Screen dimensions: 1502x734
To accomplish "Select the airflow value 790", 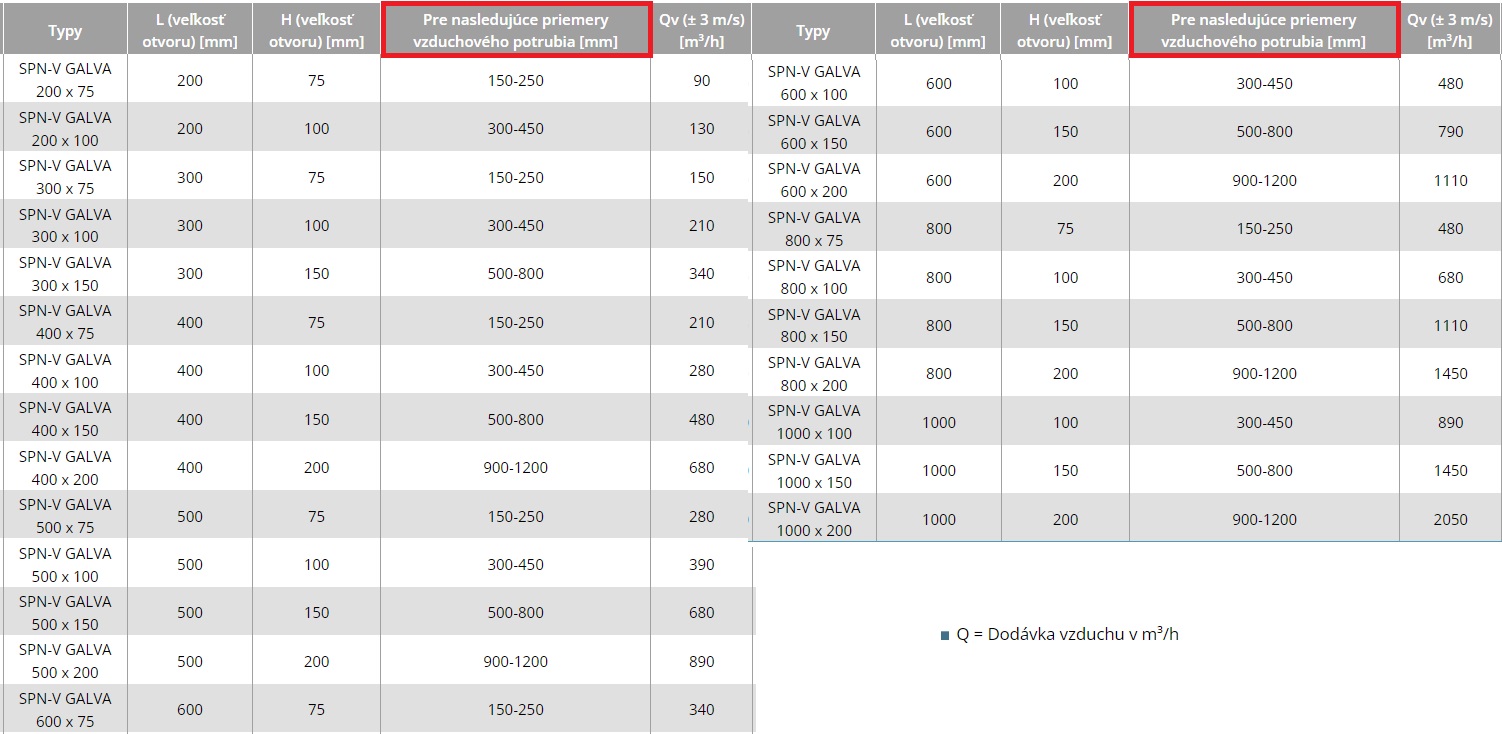I will point(1450,131).
